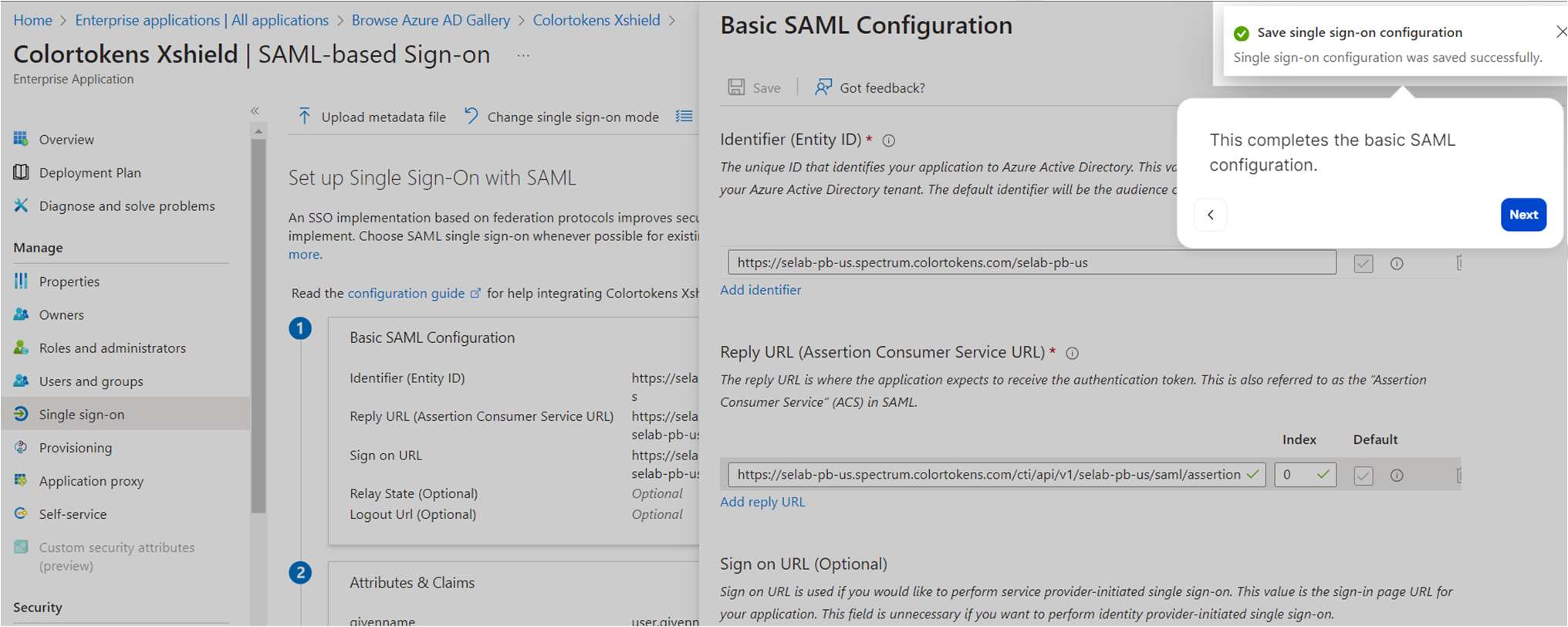
Task: Click info icon beside Reply URL heading
Action: 1072,354
